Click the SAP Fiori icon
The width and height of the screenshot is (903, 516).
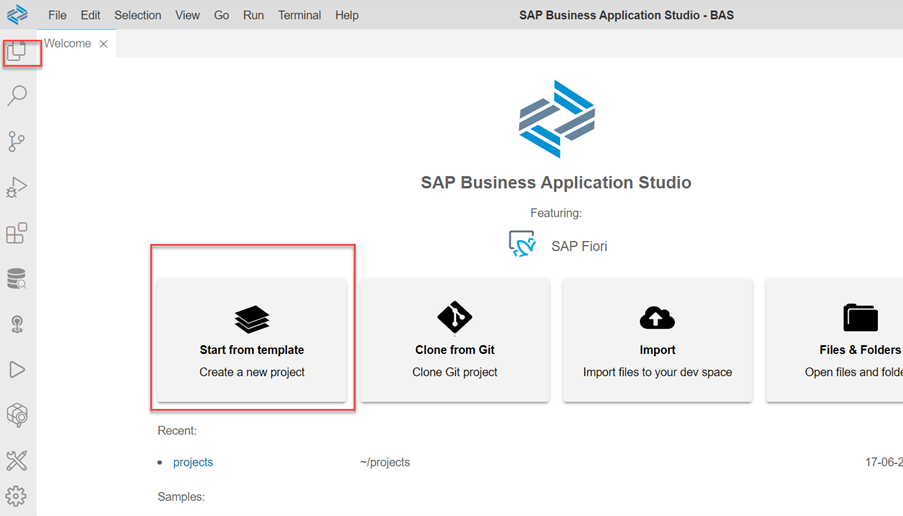click(522, 244)
